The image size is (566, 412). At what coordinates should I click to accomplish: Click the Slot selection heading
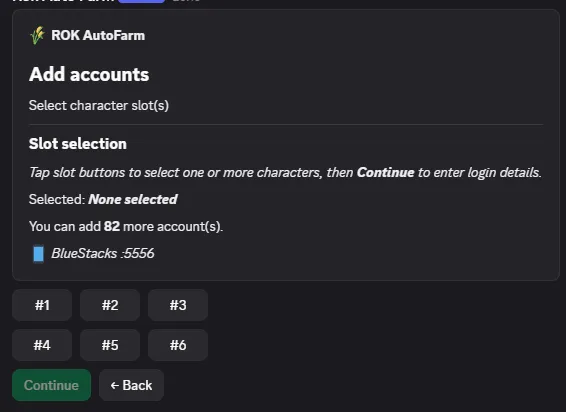pos(78,144)
